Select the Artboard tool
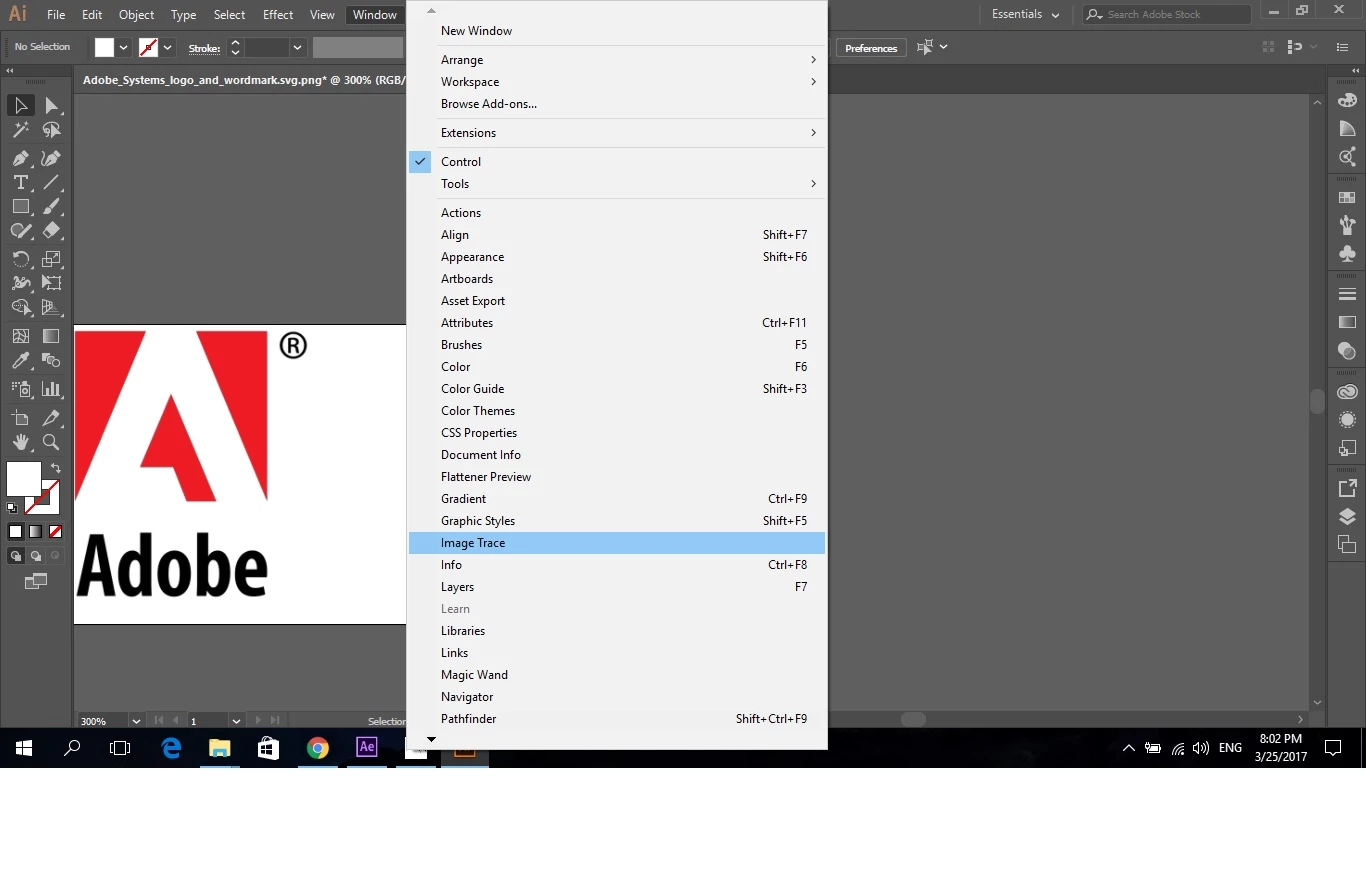 coord(20,418)
